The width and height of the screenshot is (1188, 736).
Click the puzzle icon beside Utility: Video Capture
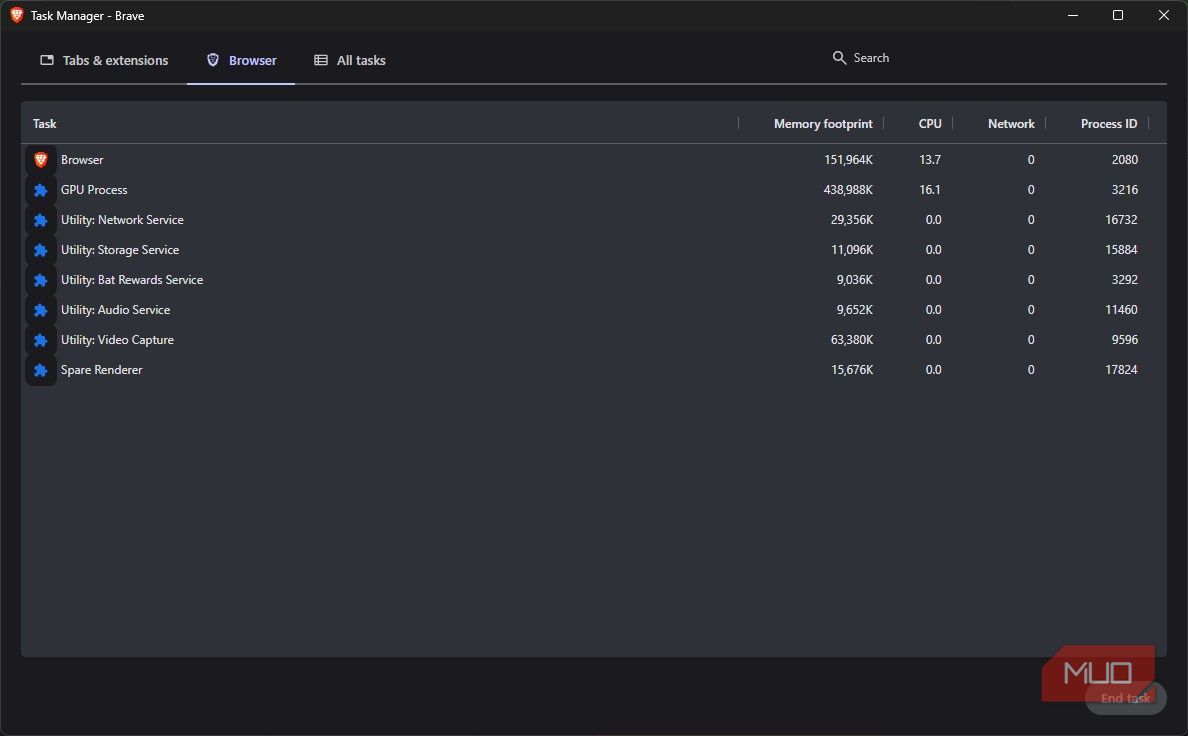41,340
